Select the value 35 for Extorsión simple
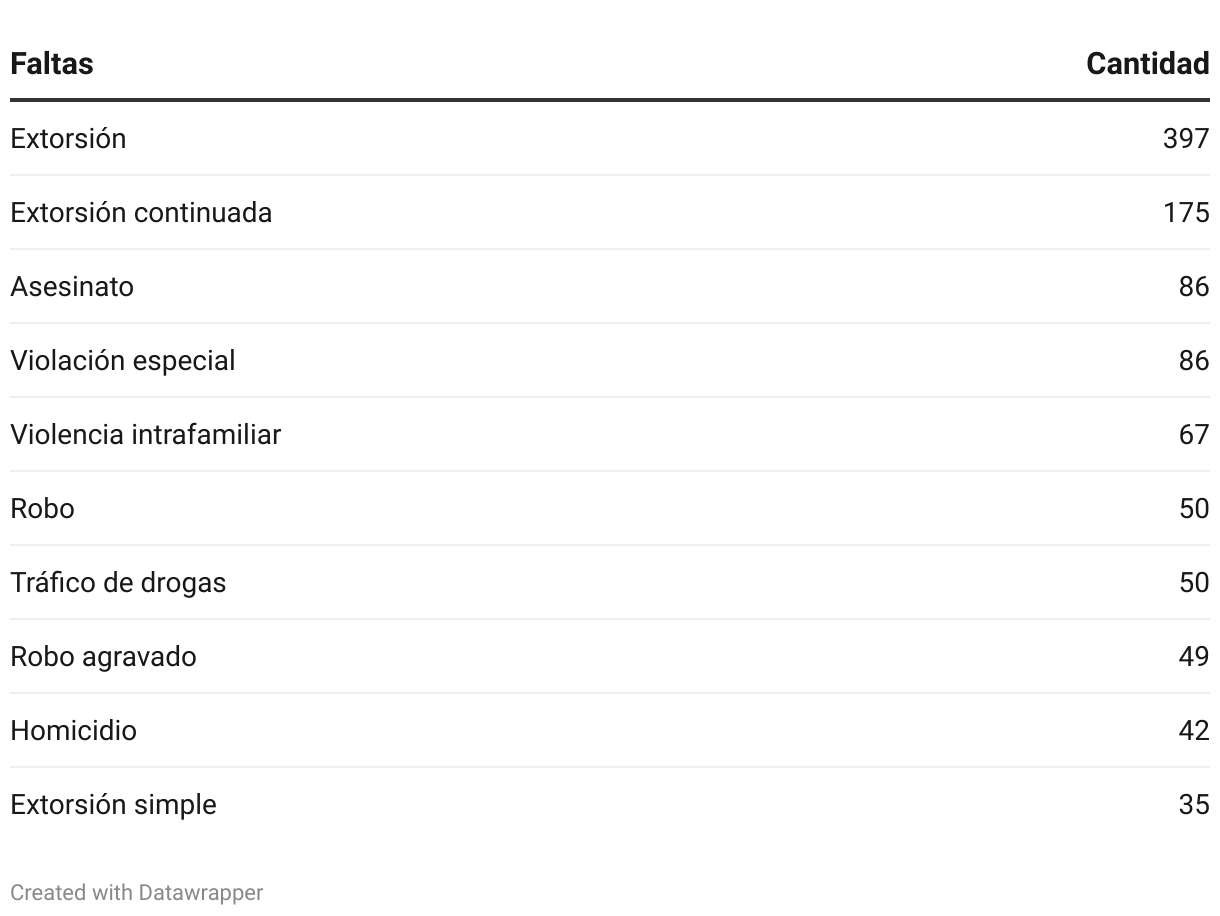 (1194, 804)
